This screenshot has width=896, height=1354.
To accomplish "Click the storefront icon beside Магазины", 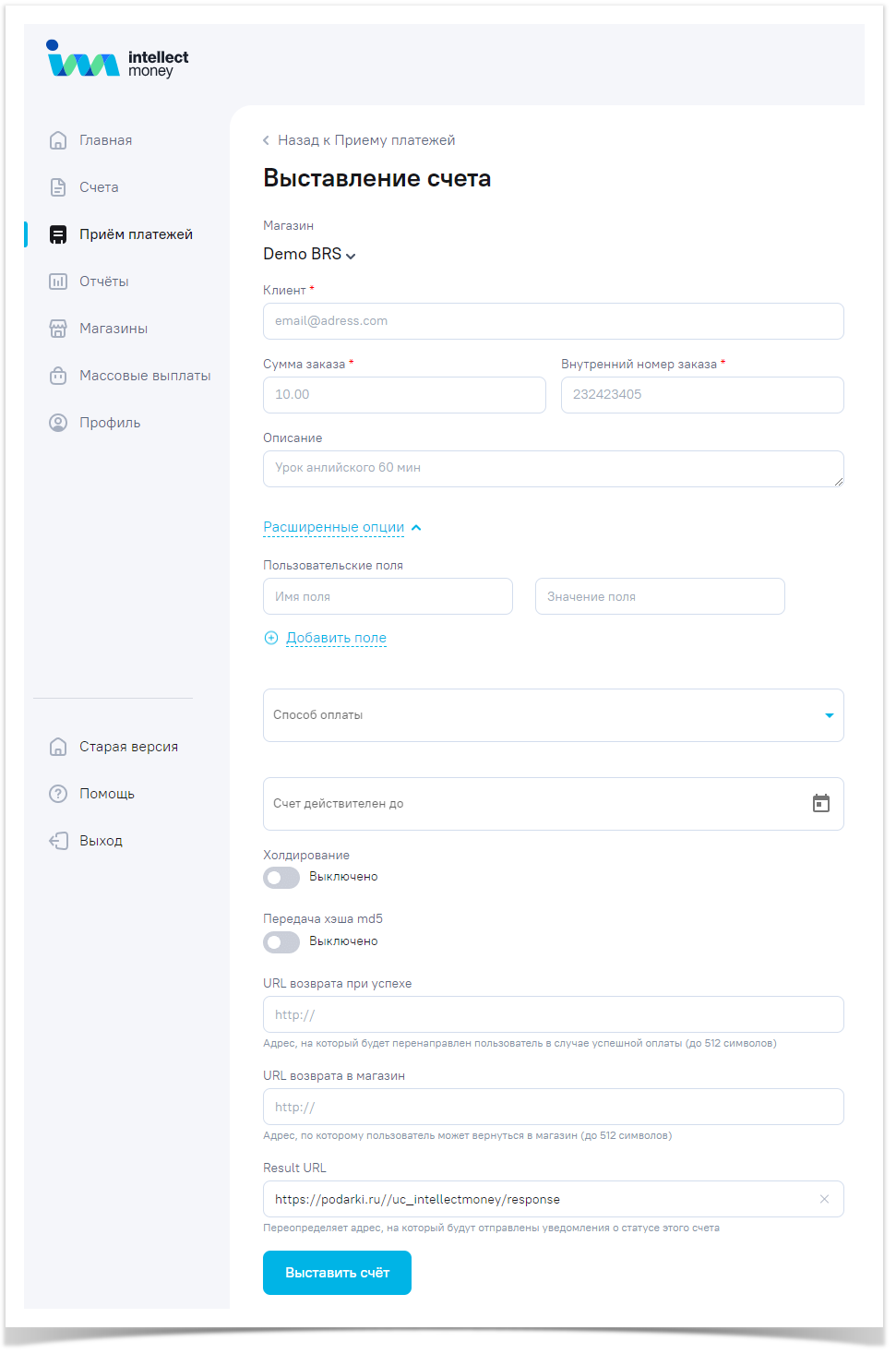I will (x=58, y=329).
